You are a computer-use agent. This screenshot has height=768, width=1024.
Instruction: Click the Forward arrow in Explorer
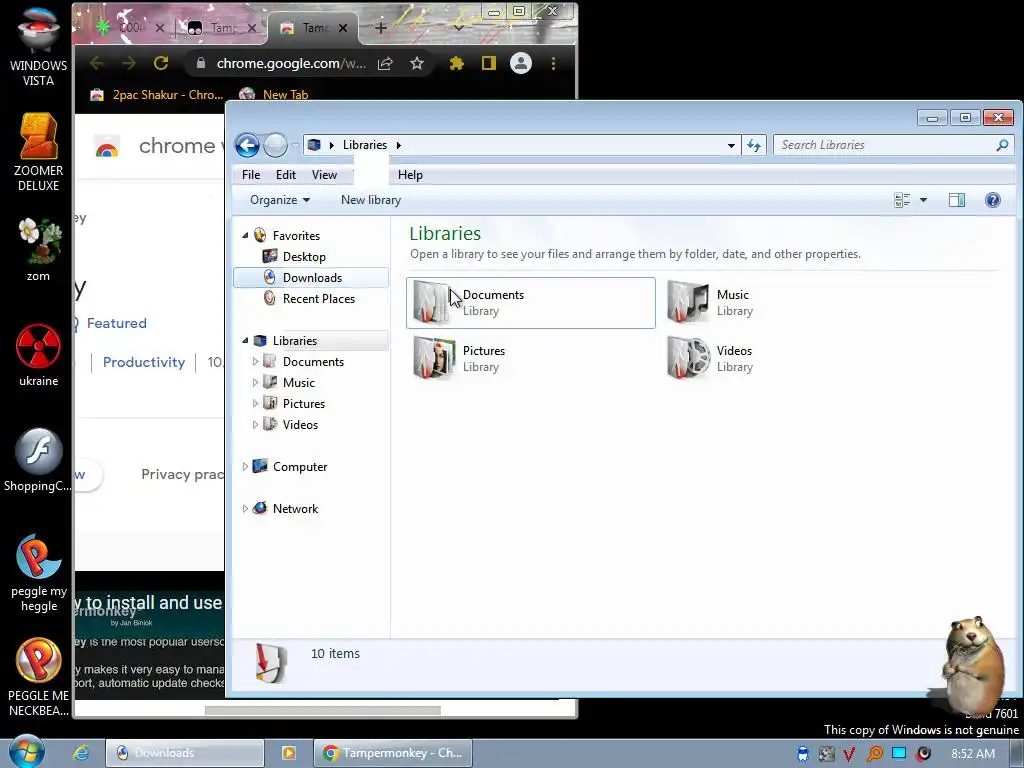[276, 145]
